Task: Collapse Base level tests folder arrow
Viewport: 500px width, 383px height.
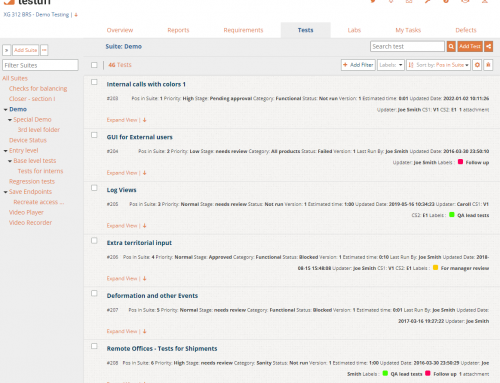Action: pos(10,161)
